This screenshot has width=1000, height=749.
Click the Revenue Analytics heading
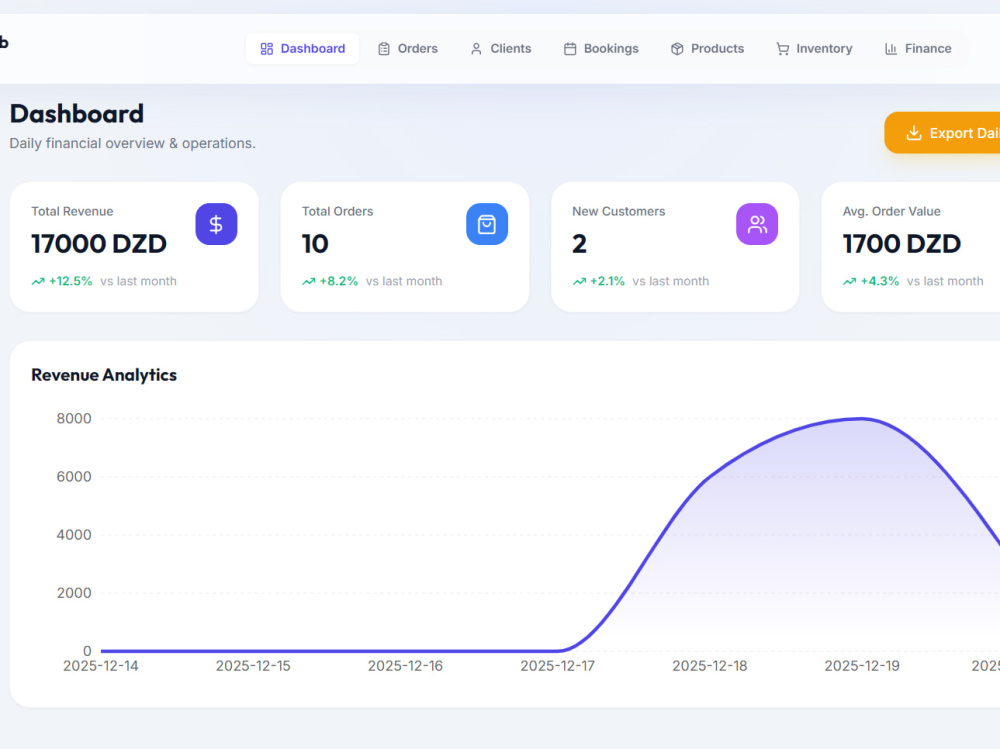click(x=104, y=375)
